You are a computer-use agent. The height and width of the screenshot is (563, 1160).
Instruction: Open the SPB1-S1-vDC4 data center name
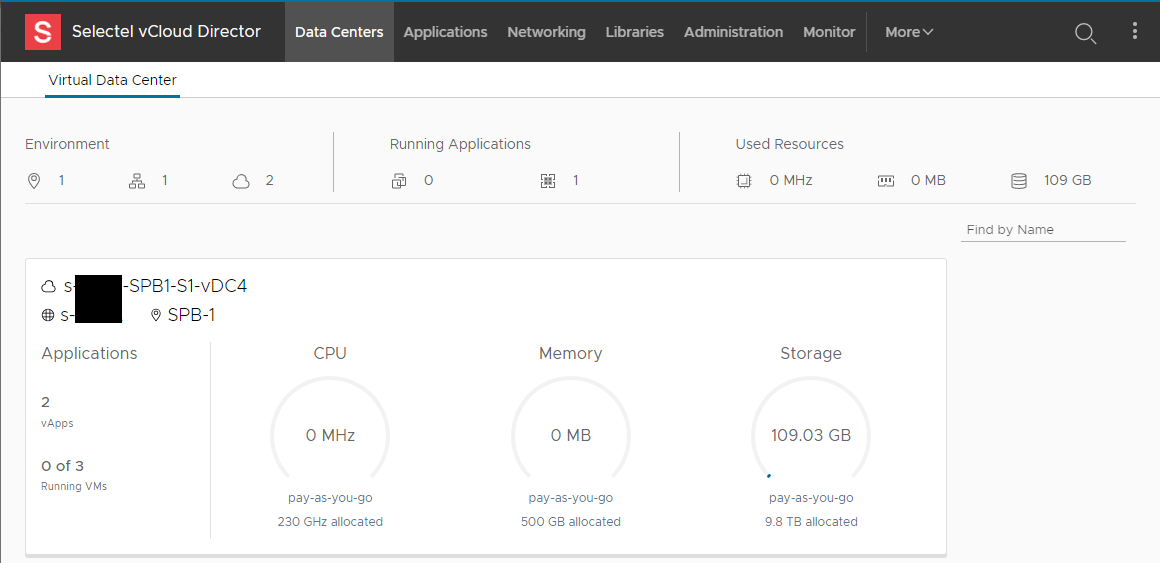[x=154, y=286]
